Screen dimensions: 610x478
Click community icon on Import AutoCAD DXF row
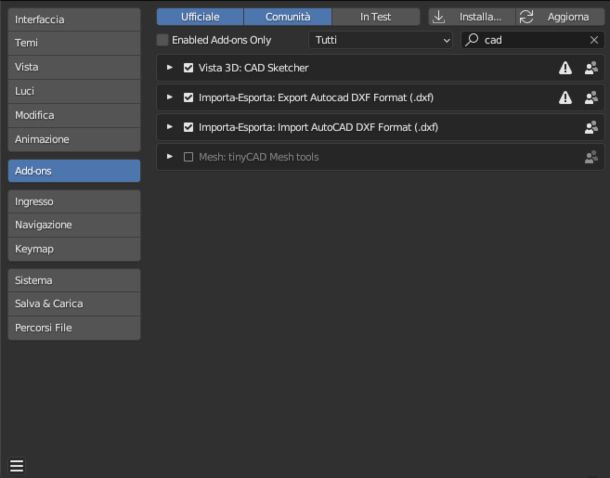pos(591,128)
